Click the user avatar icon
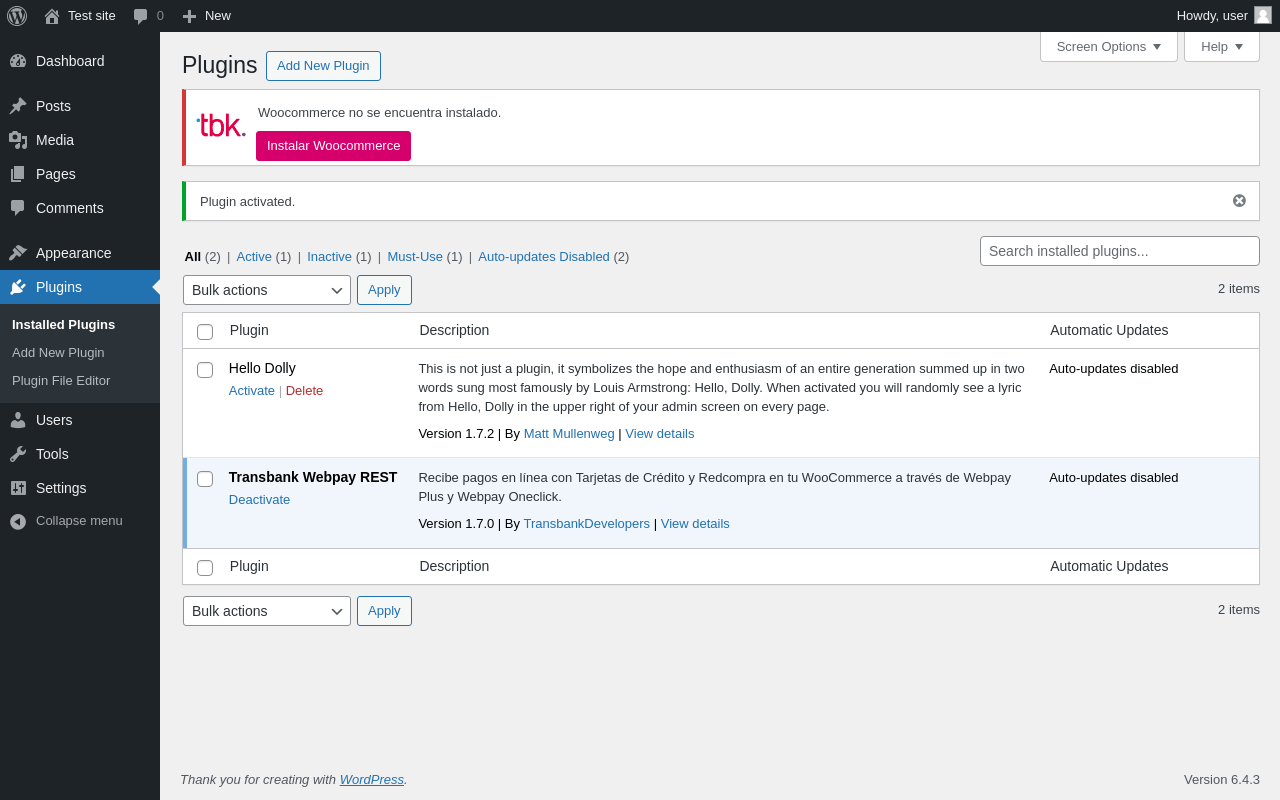 (x=1263, y=15)
